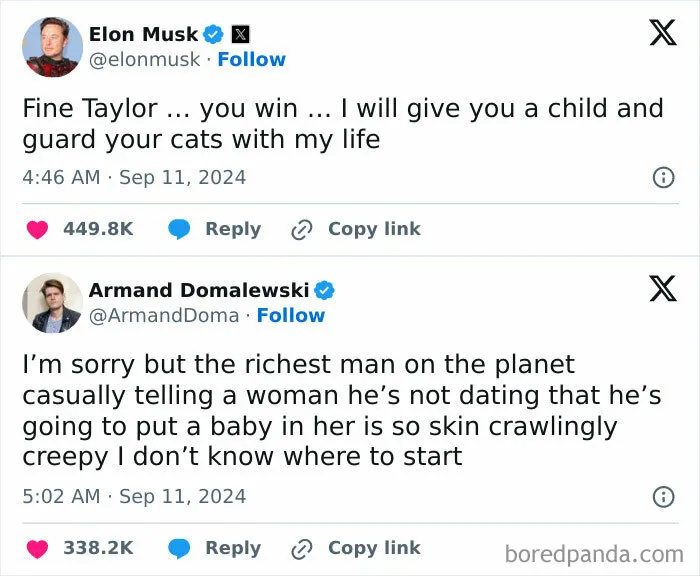The width and height of the screenshot is (700, 576).
Task: Open Elon Musk's profile picture
Action: (53, 47)
